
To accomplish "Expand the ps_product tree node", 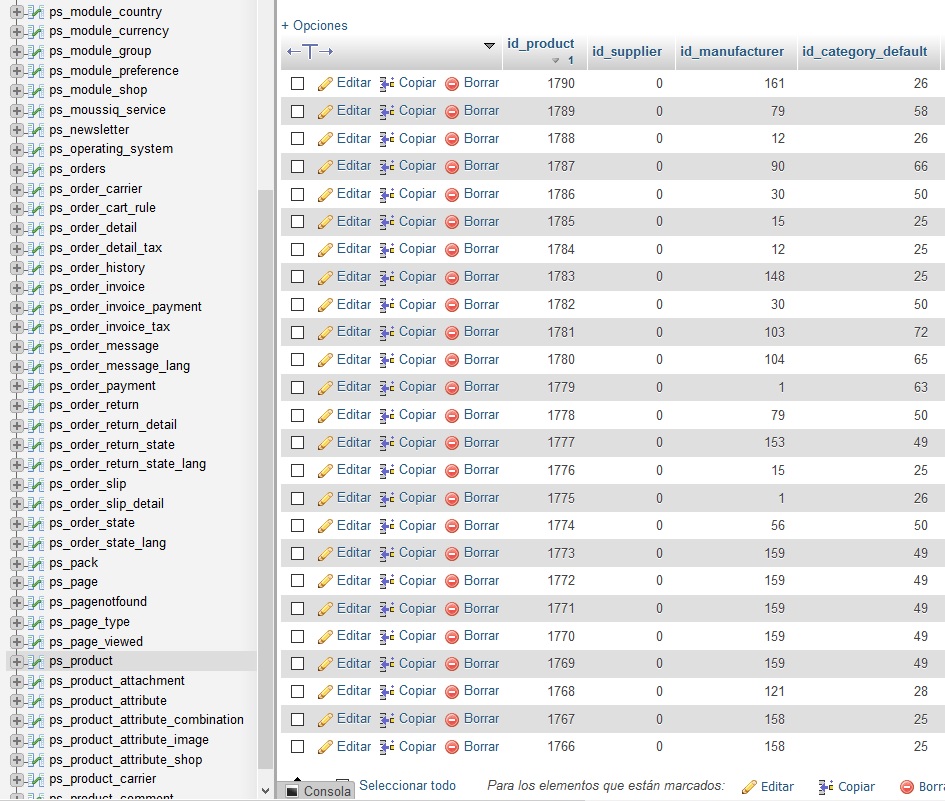I will point(17,661).
